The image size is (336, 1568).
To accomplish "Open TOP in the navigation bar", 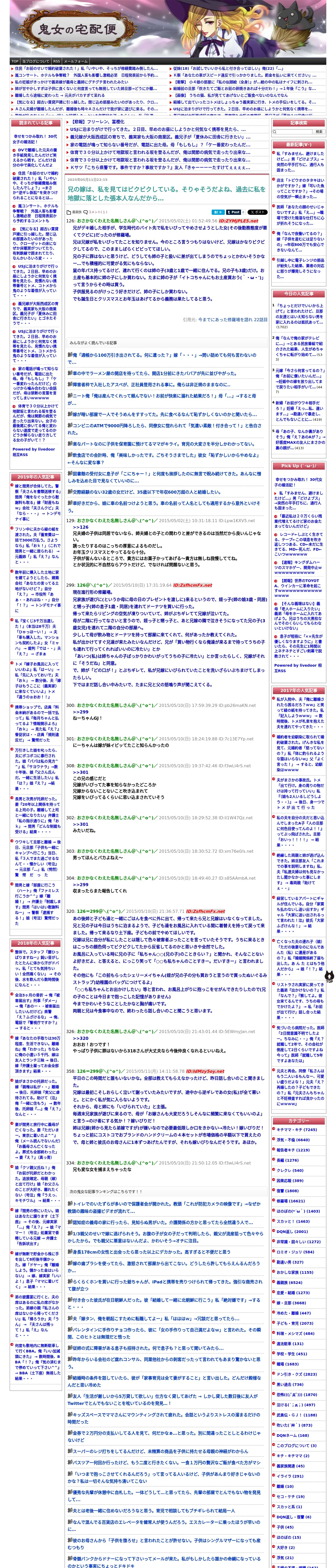I will [15, 61].
